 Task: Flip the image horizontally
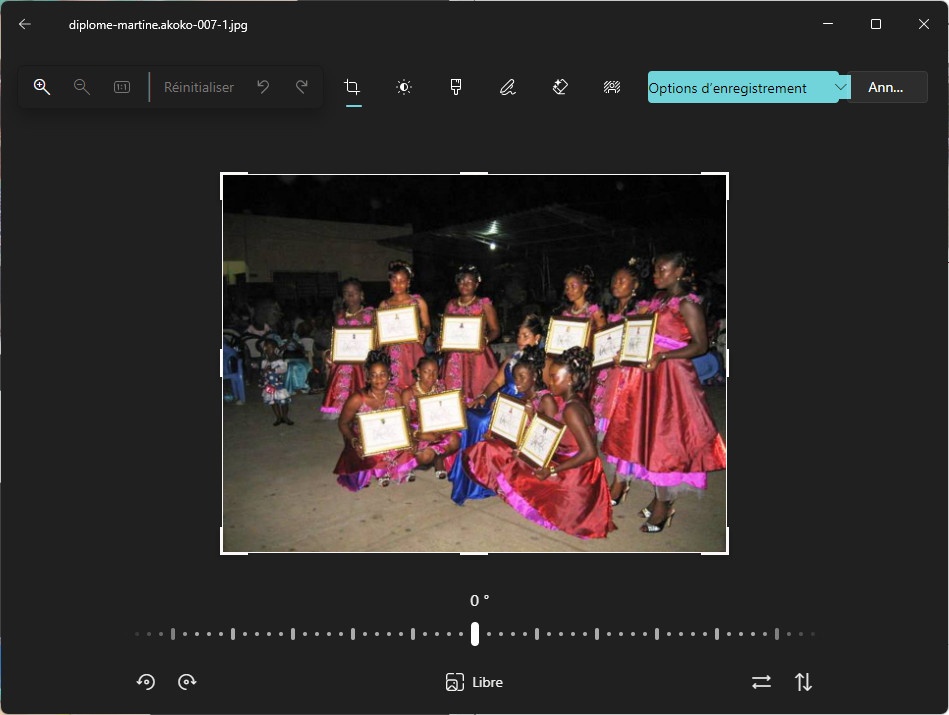coord(761,682)
